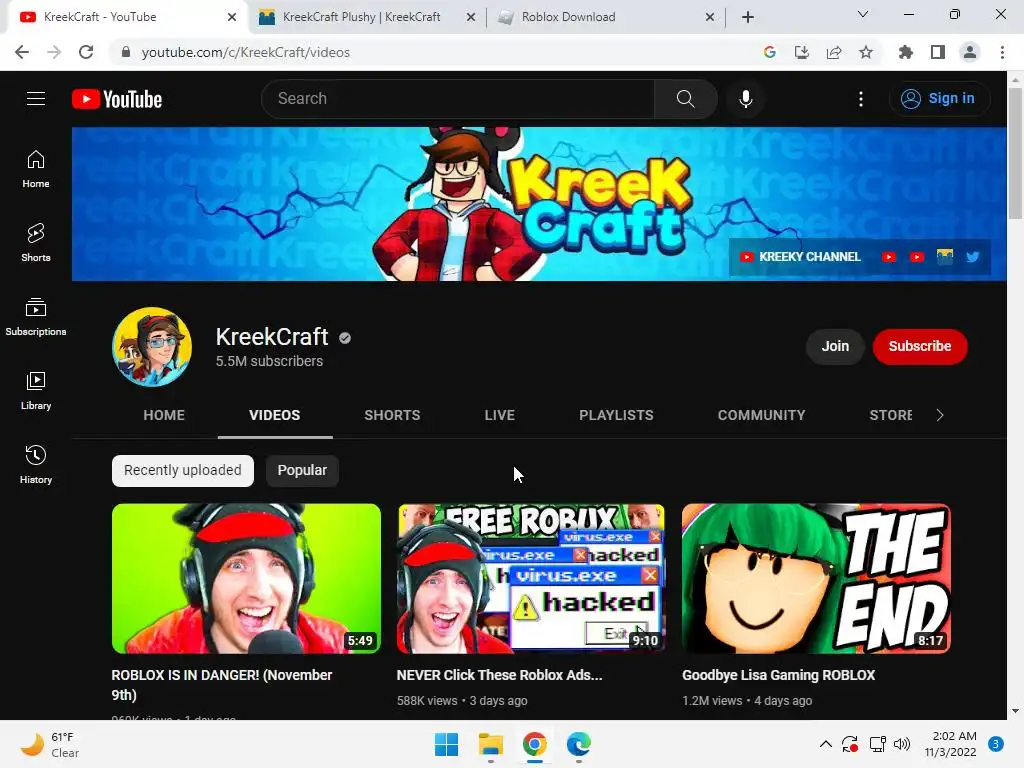This screenshot has height=768, width=1024.
Task: Open the PLAYLISTS channel tab
Action: pyautogui.click(x=616, y=415)
